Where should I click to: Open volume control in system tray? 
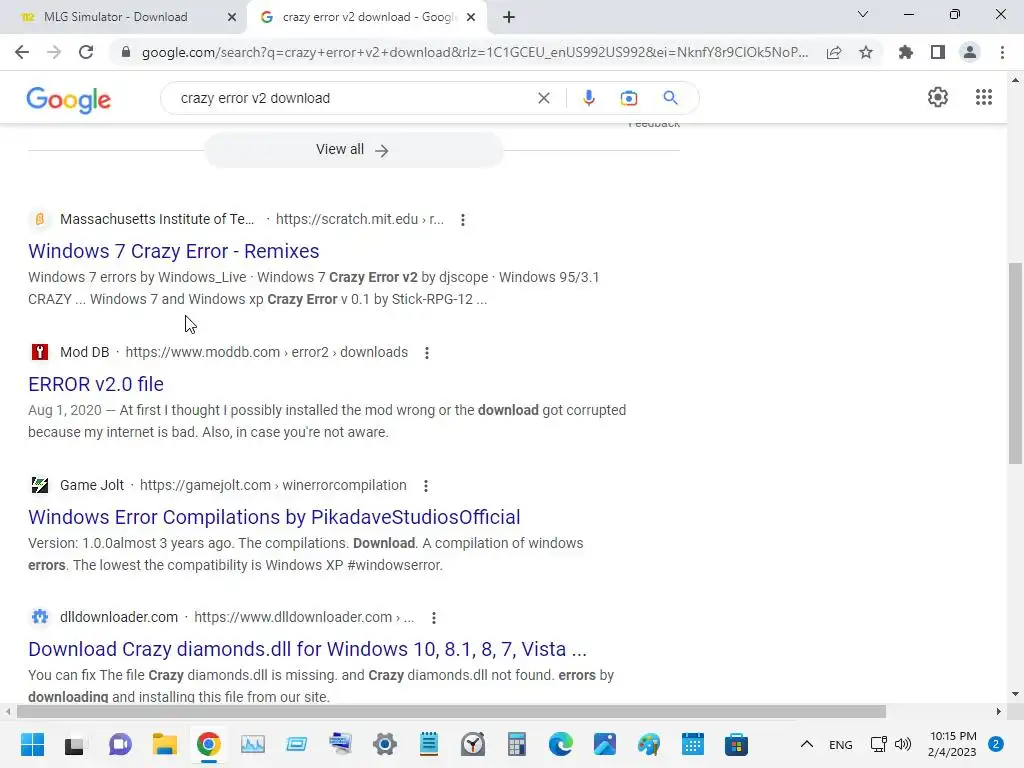click(903, 744)
